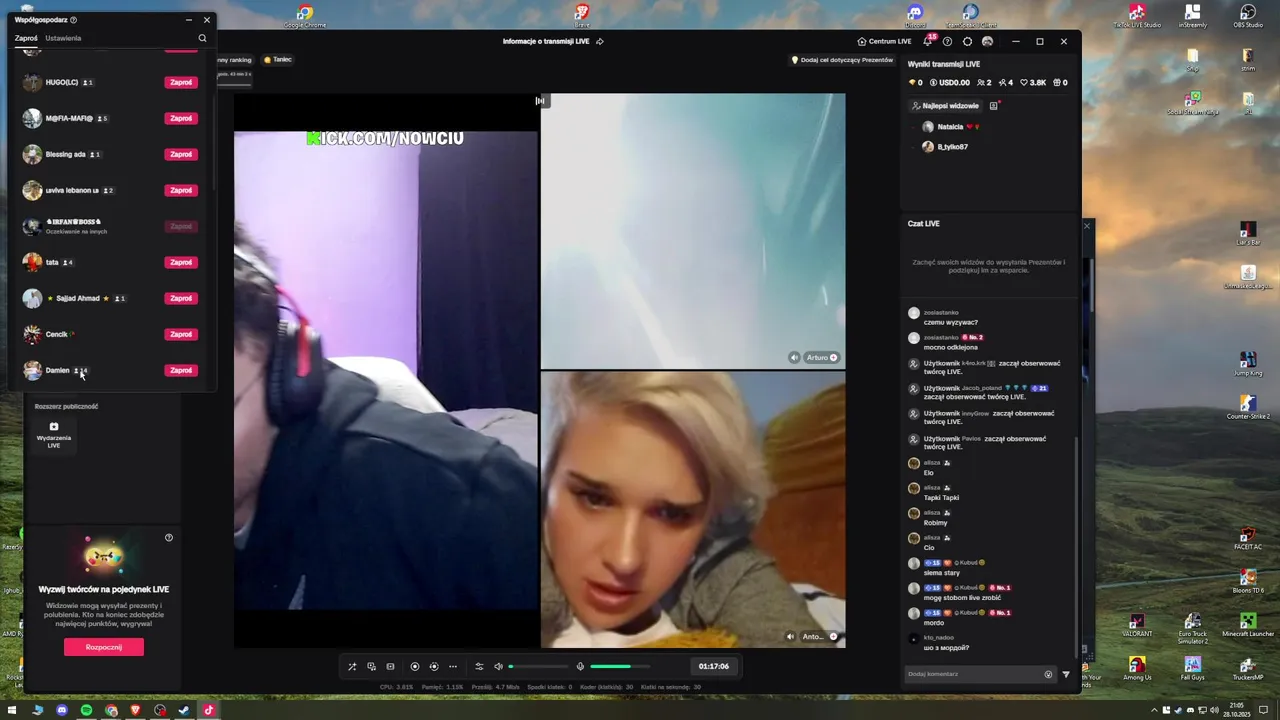Open the audio mixer sliders icon
The height and width of the screenshot is (720, 1280).
479,666
